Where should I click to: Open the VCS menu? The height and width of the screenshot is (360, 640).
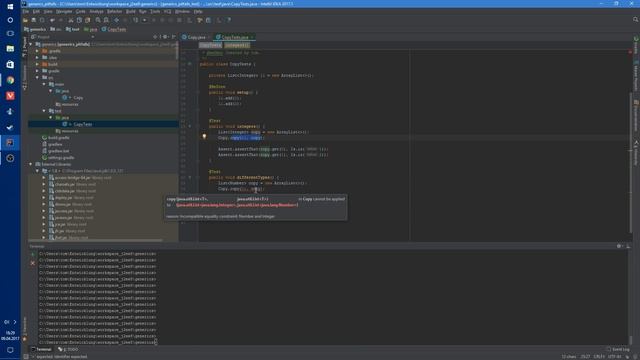pyautogui.click(x=167, y=11)
